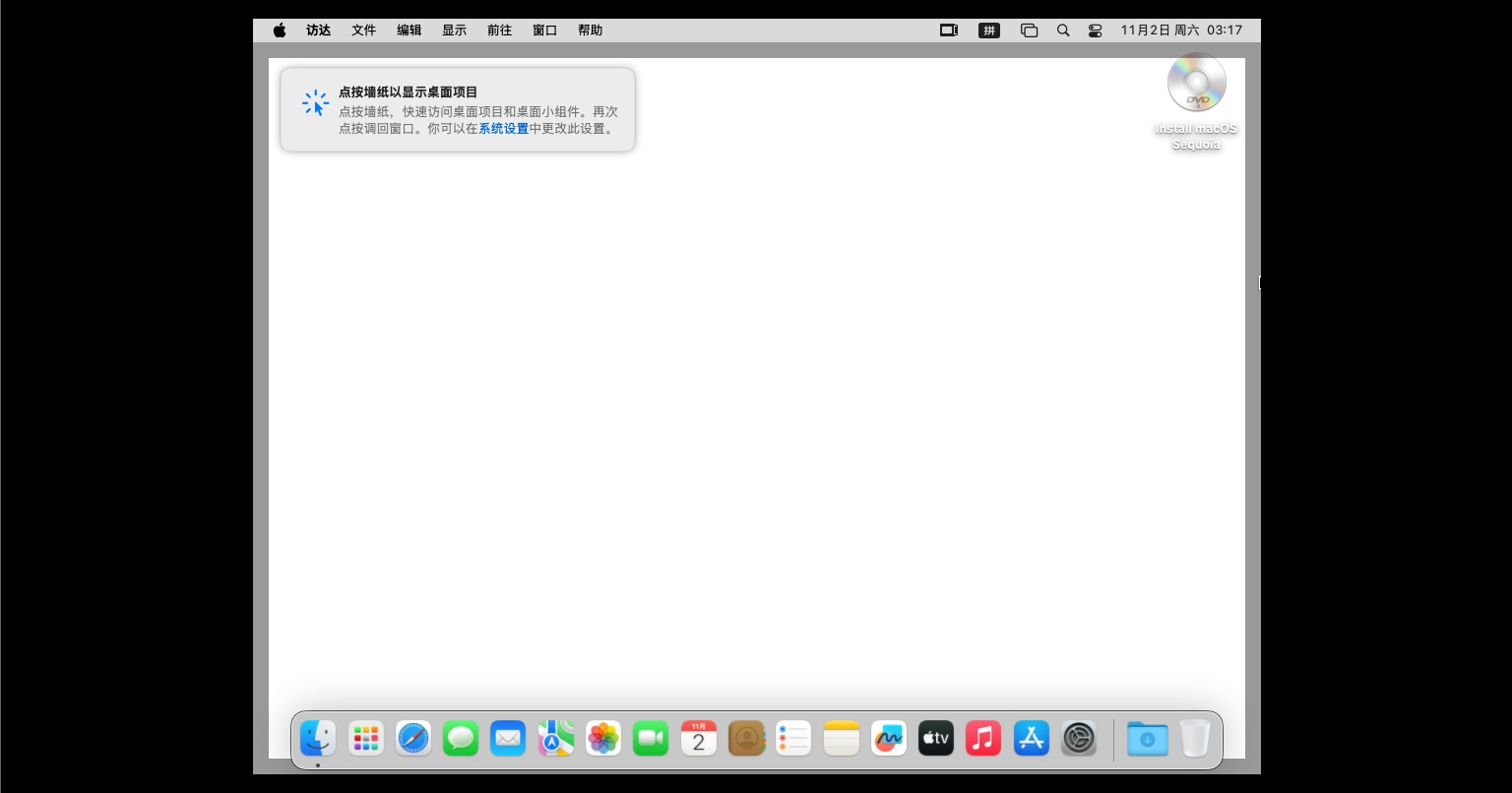1512x793 pixels.
Task: Open the Photos app in Dock
Action: tap(603, 738)
